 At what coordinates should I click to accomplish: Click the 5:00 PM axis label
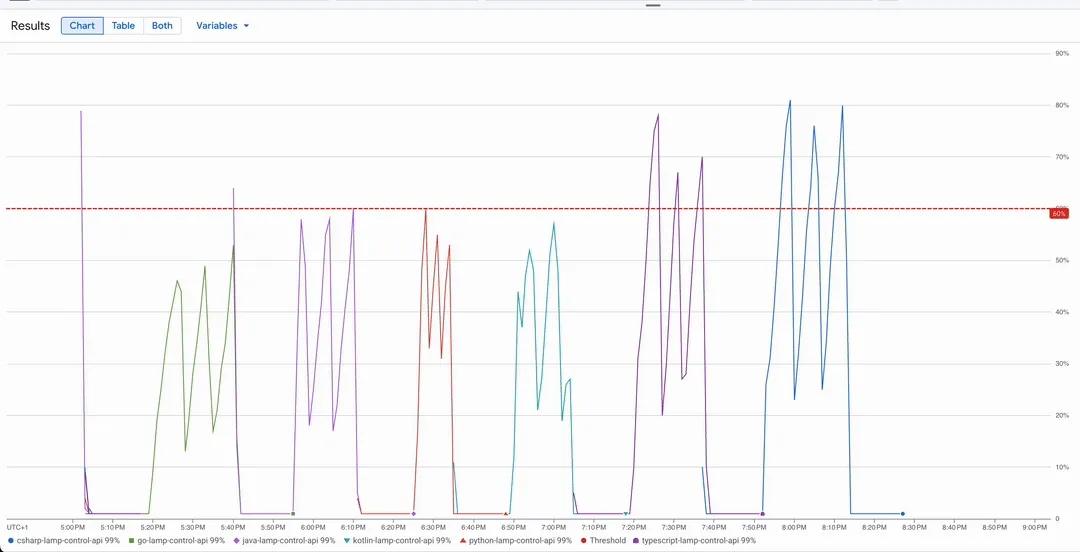point(73,527)
